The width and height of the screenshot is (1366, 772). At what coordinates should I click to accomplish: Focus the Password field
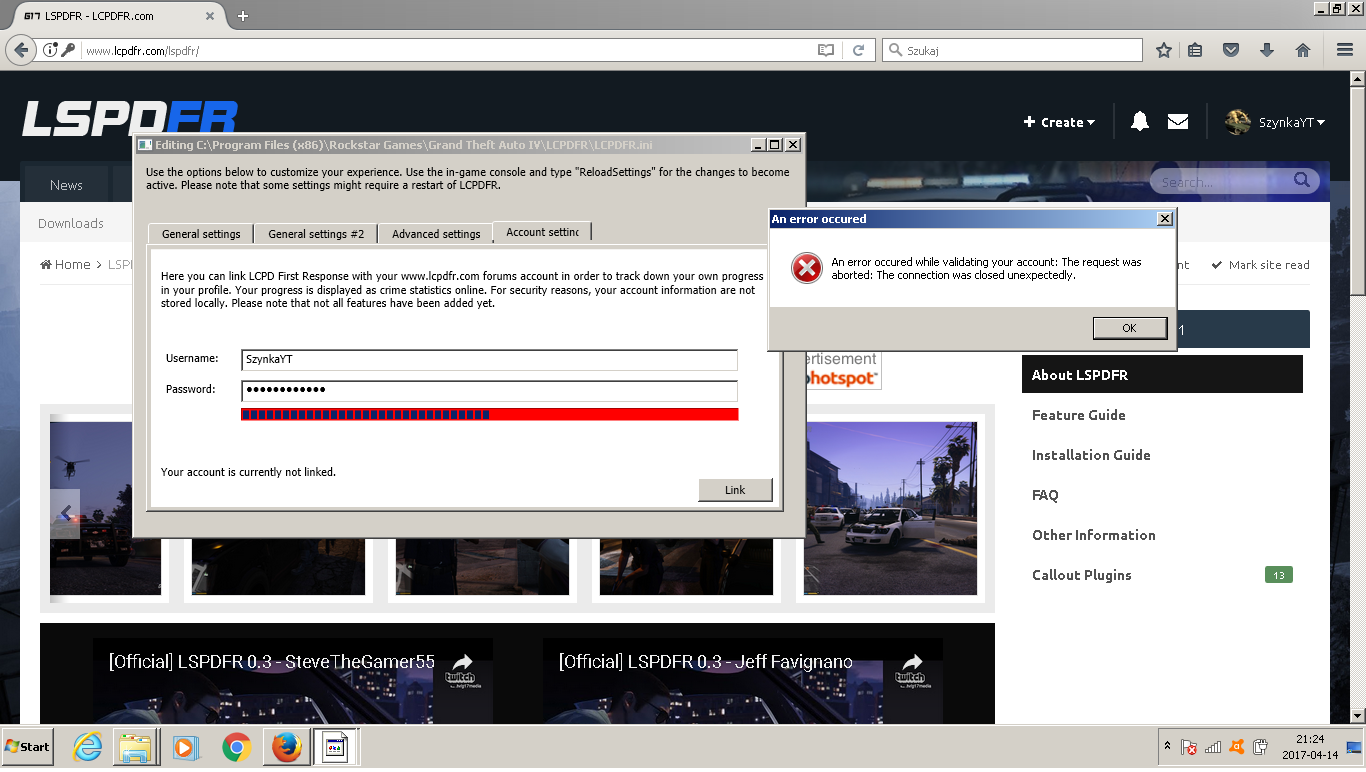tap(490, 390)
